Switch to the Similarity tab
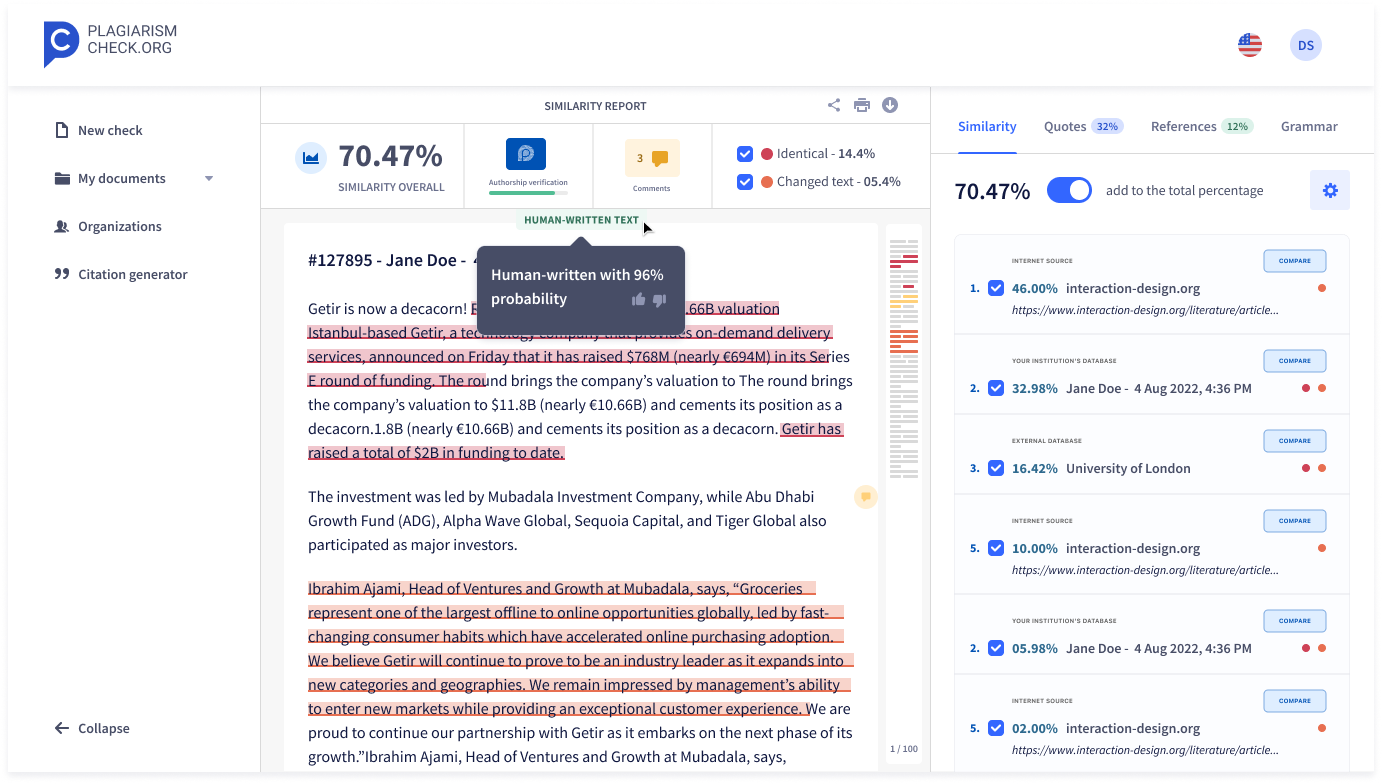This screenshot has width=1382, height=784. 987,126
